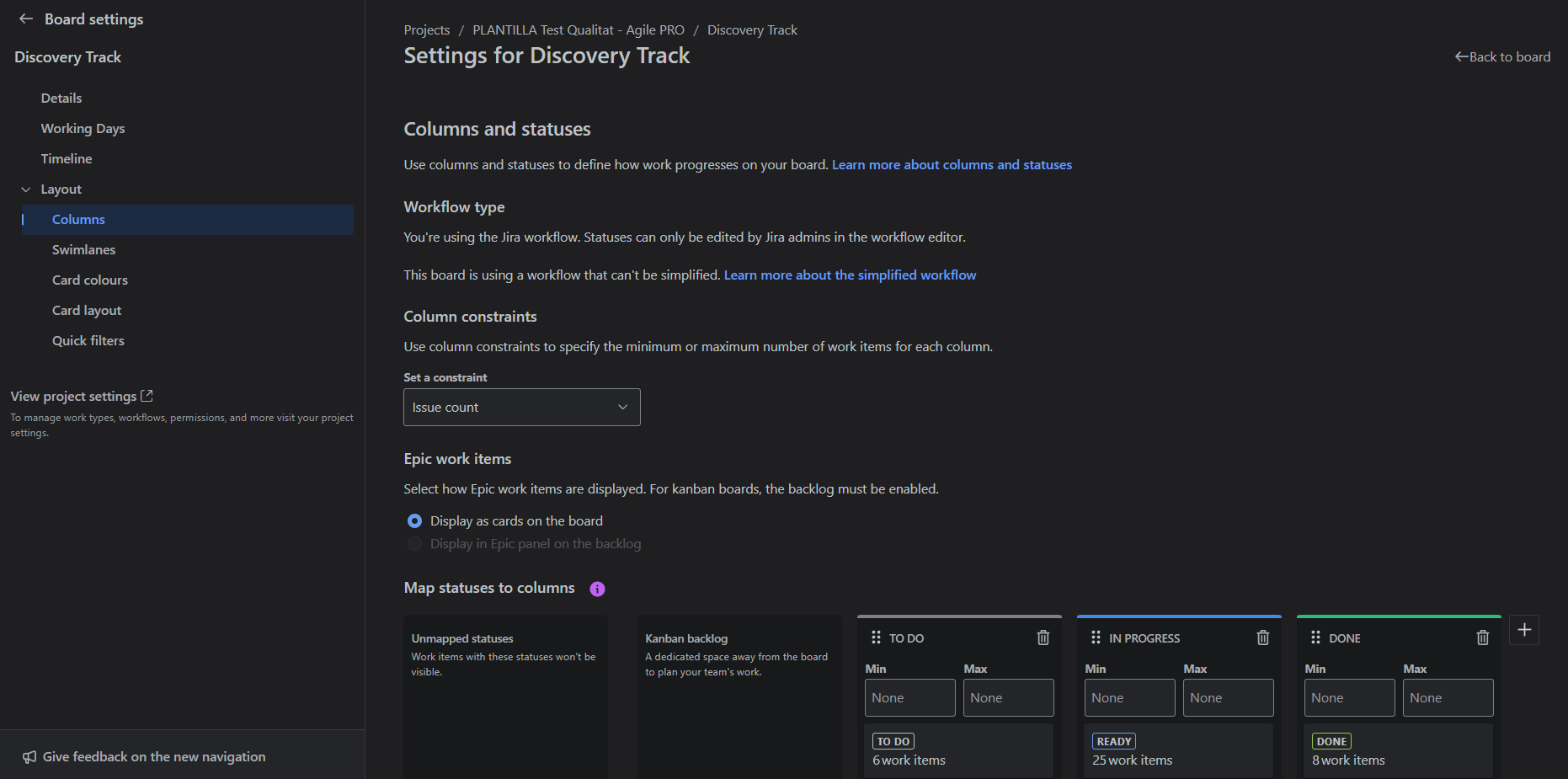Click the megaphone icon for feedback
Viewport: 1568px width, 779px height.
(30, 756)
